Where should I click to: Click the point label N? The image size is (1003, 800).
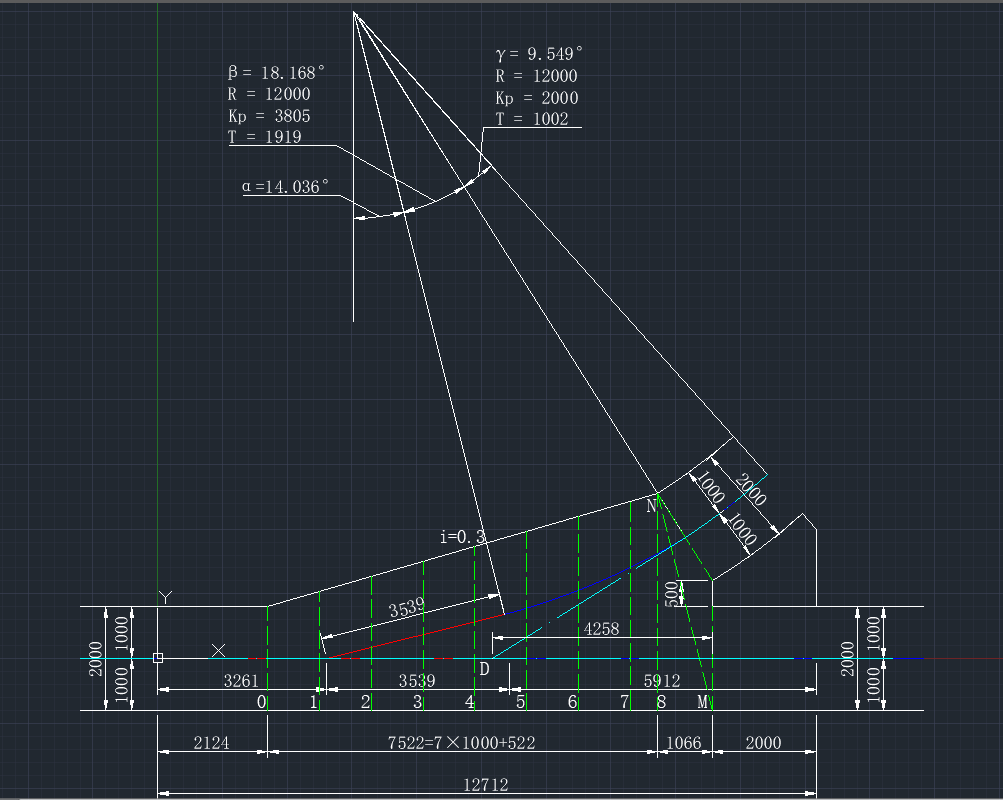point(651,507)
